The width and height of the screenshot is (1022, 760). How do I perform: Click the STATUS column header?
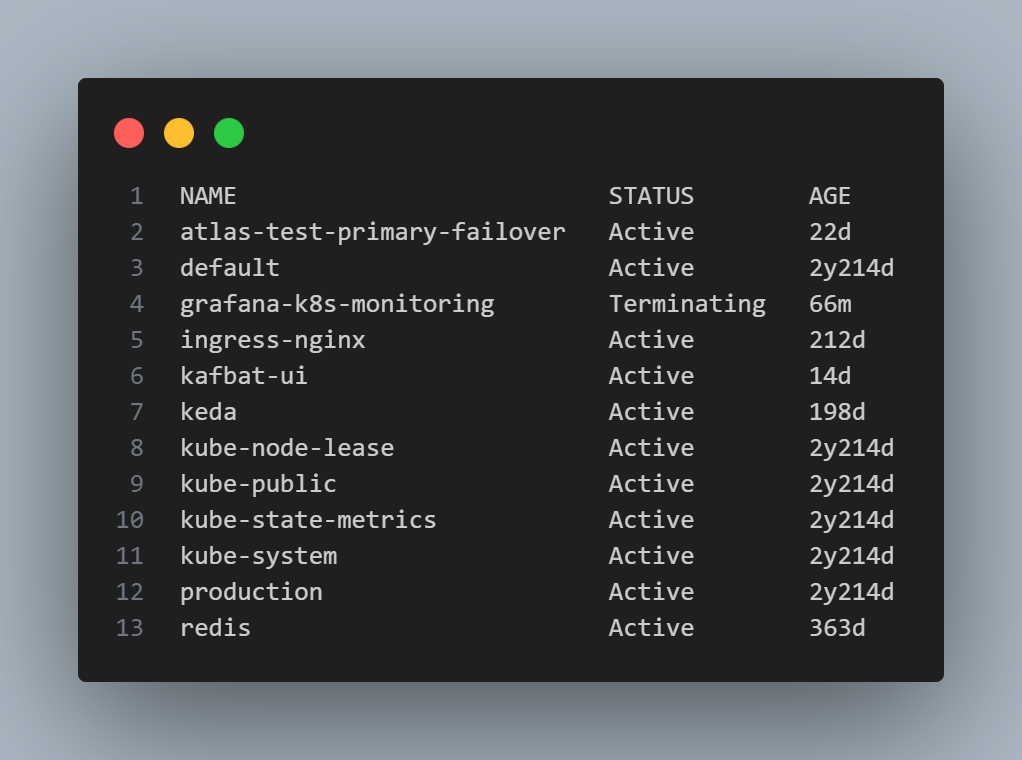click(x=651, y=196)
